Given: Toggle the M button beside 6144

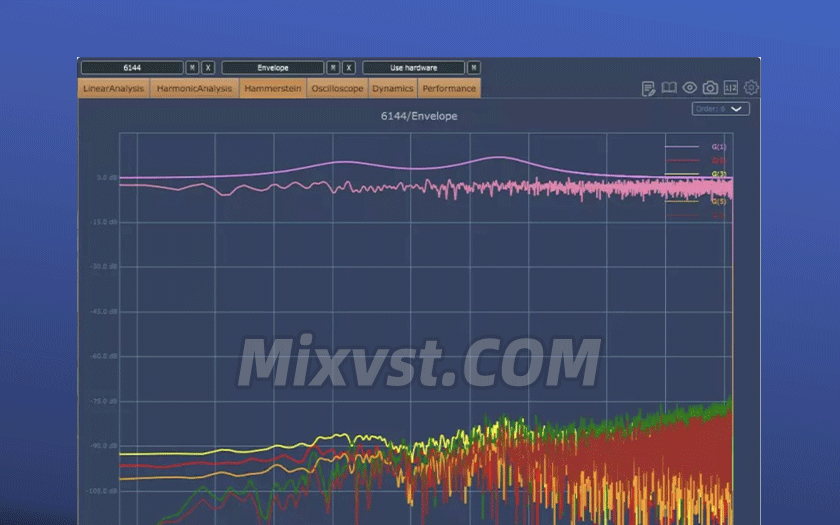Looking at the screenshot, I should point(193,68).
